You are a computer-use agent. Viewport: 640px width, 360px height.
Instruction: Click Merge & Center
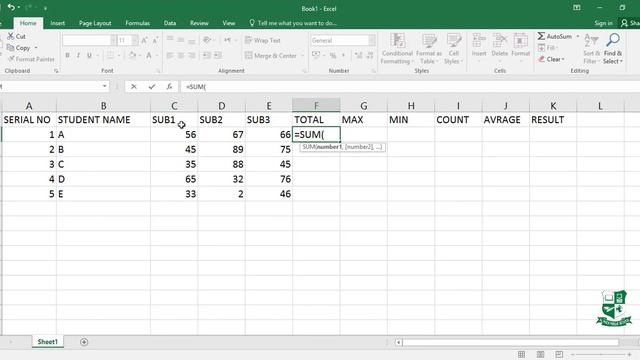pos(271,56)
